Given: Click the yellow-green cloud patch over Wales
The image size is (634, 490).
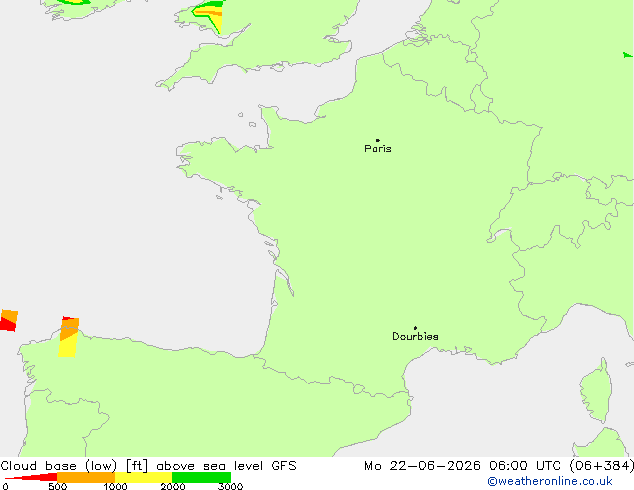Looking at the screenshot, I should pyautogui.click(x=208, y=15).
